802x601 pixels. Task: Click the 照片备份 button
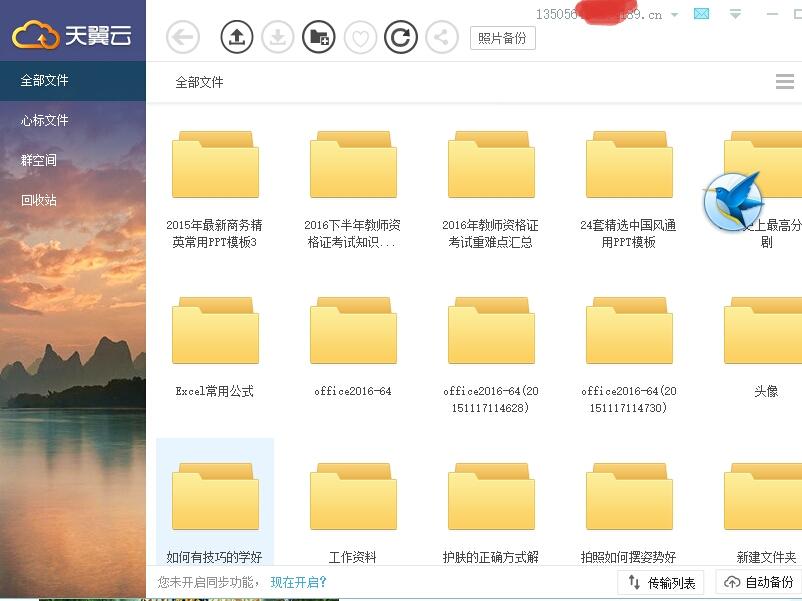pos(501,37)
